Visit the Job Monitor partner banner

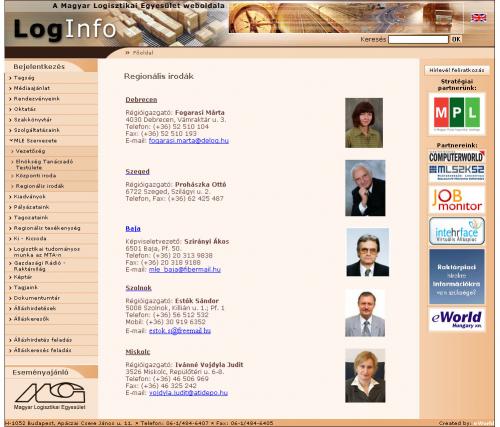(457, 200)
